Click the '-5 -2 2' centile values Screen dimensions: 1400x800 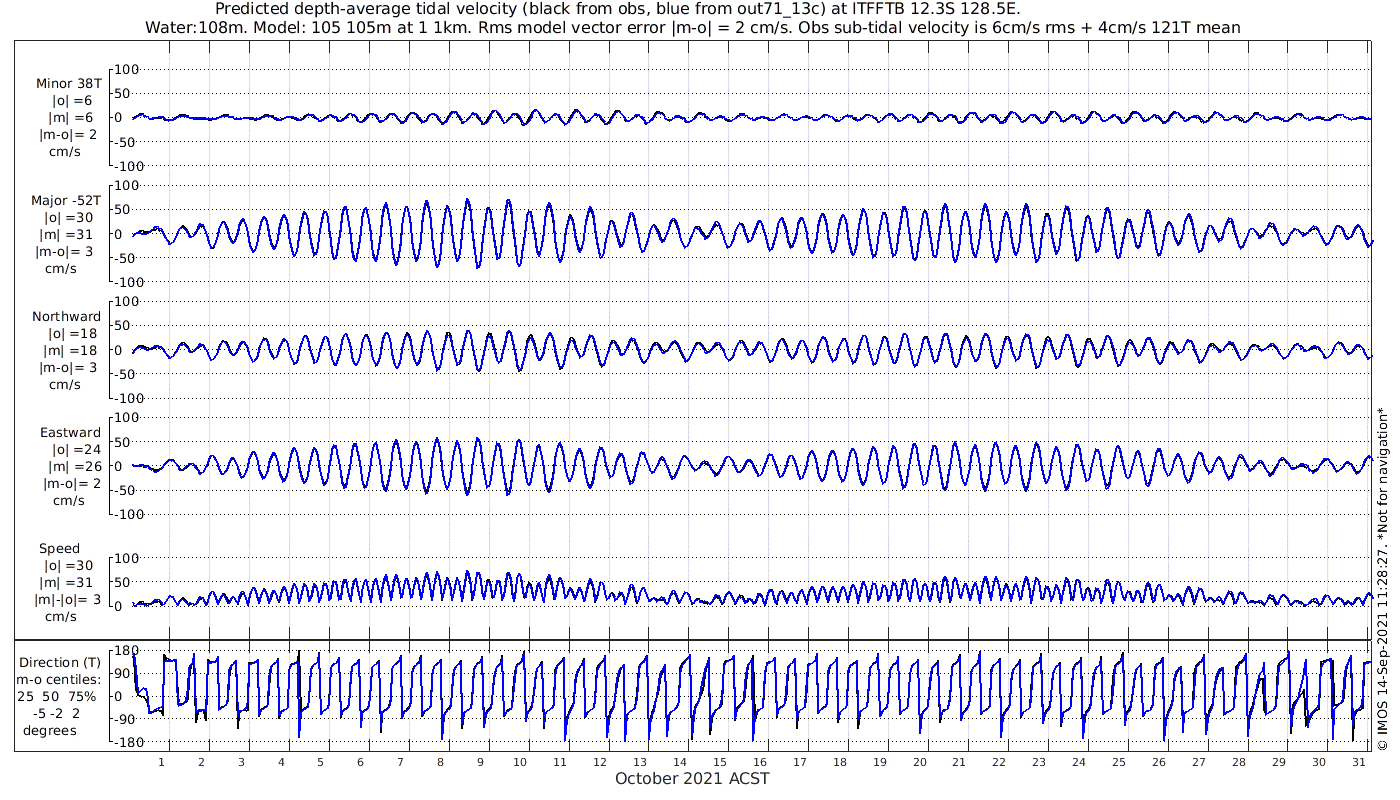(x=59, y=713)
